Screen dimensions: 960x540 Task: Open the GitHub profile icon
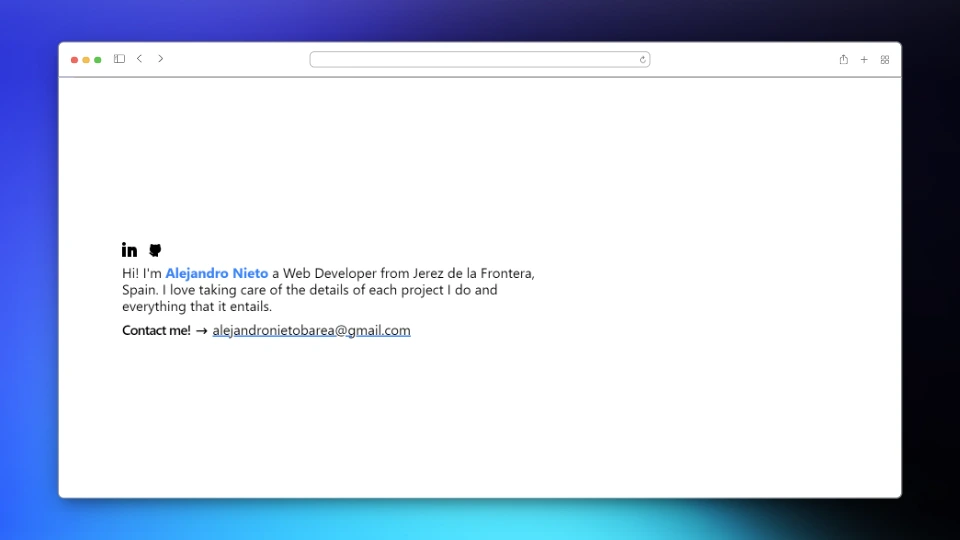(x=155, y=250)
